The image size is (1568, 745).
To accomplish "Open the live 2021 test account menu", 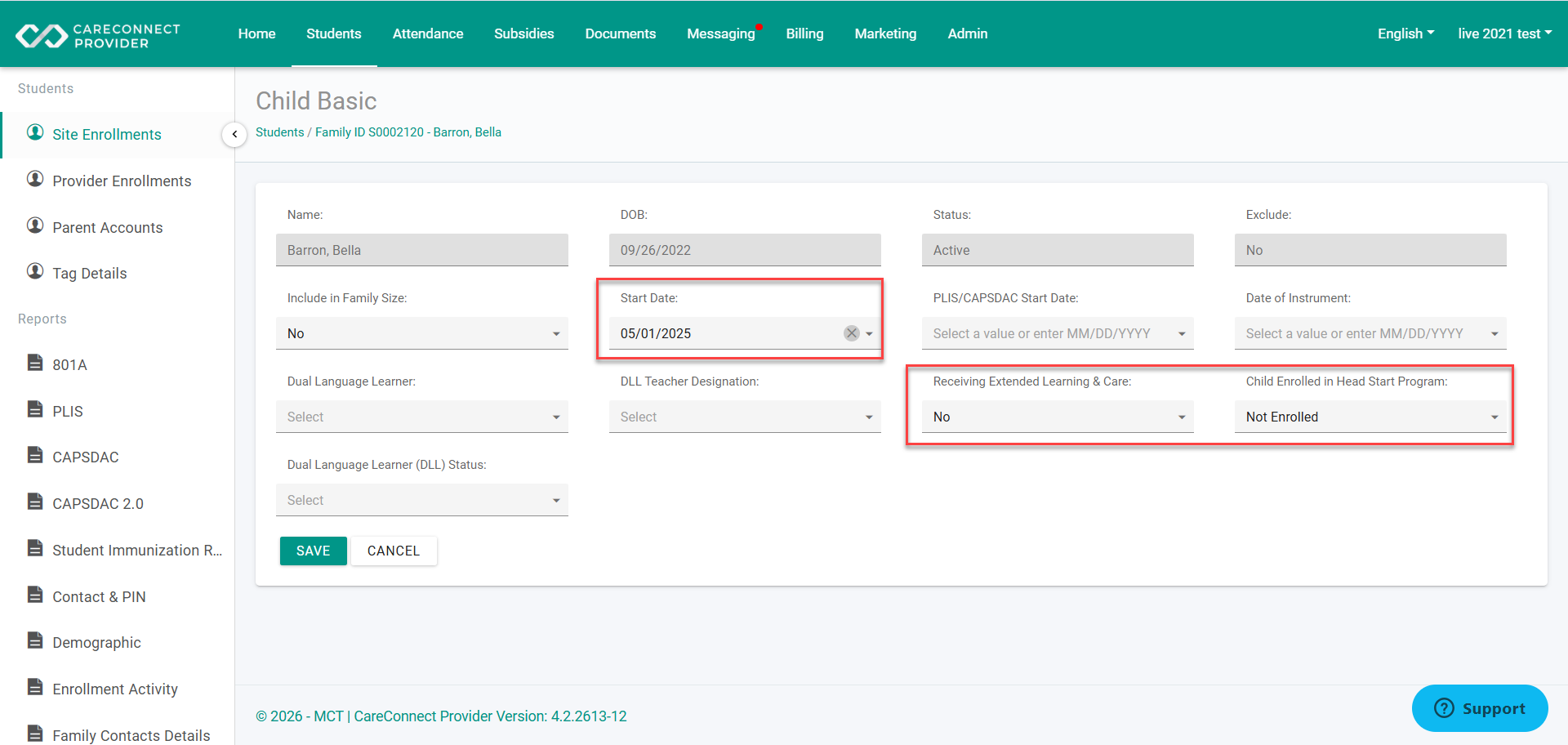I will point(1504,33).
